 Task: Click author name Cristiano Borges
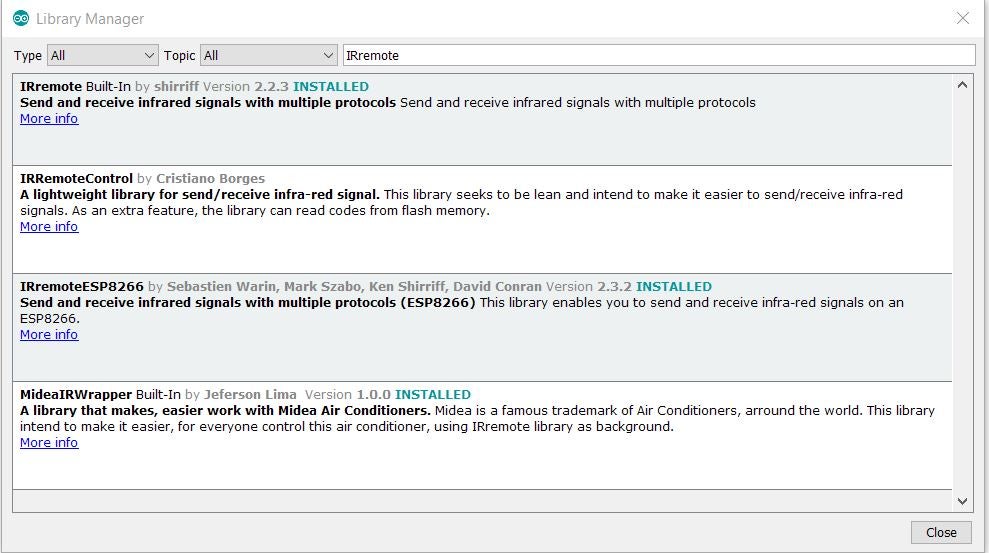[x=210, y=178]
